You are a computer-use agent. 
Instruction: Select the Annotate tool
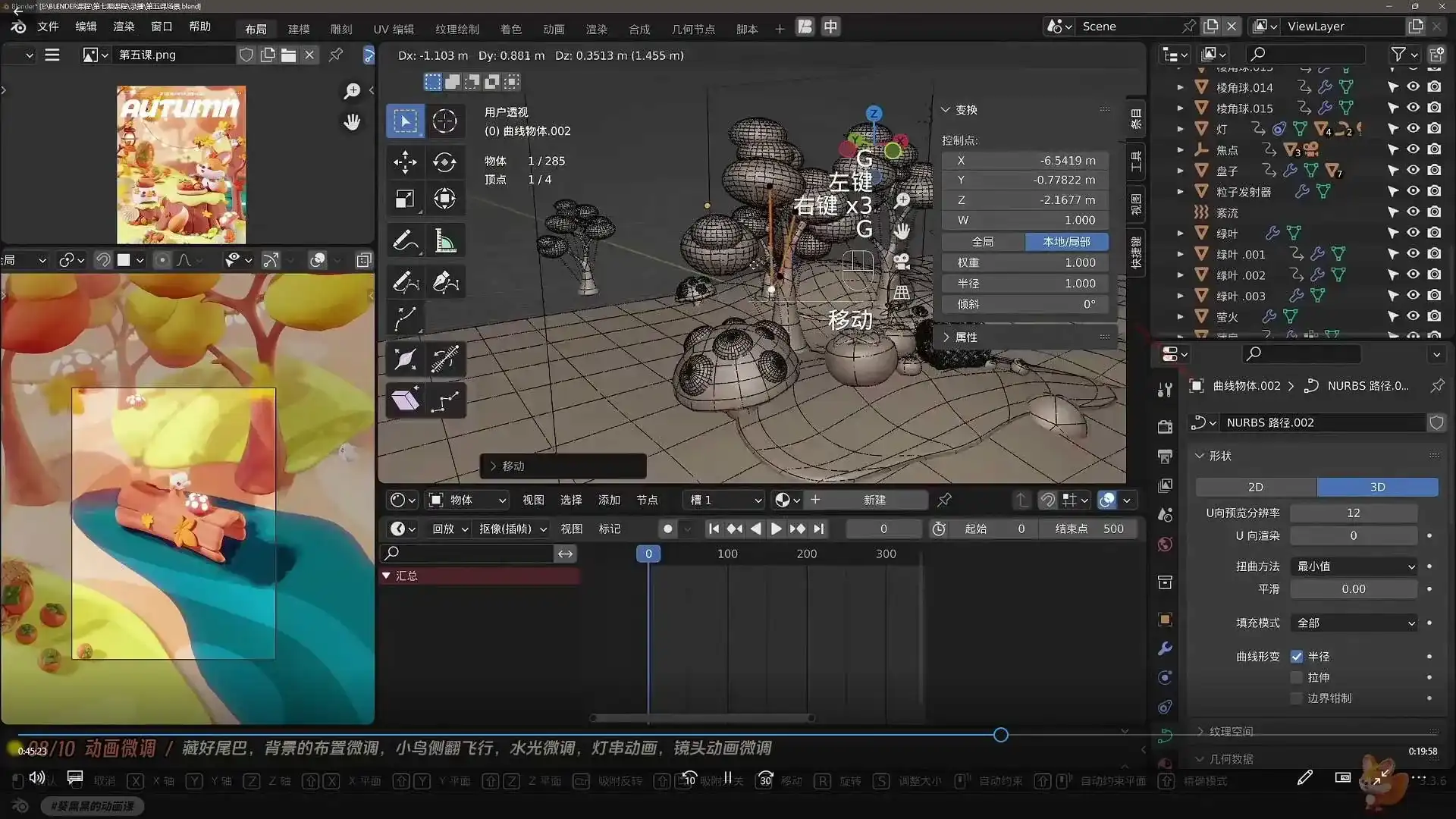405,240
